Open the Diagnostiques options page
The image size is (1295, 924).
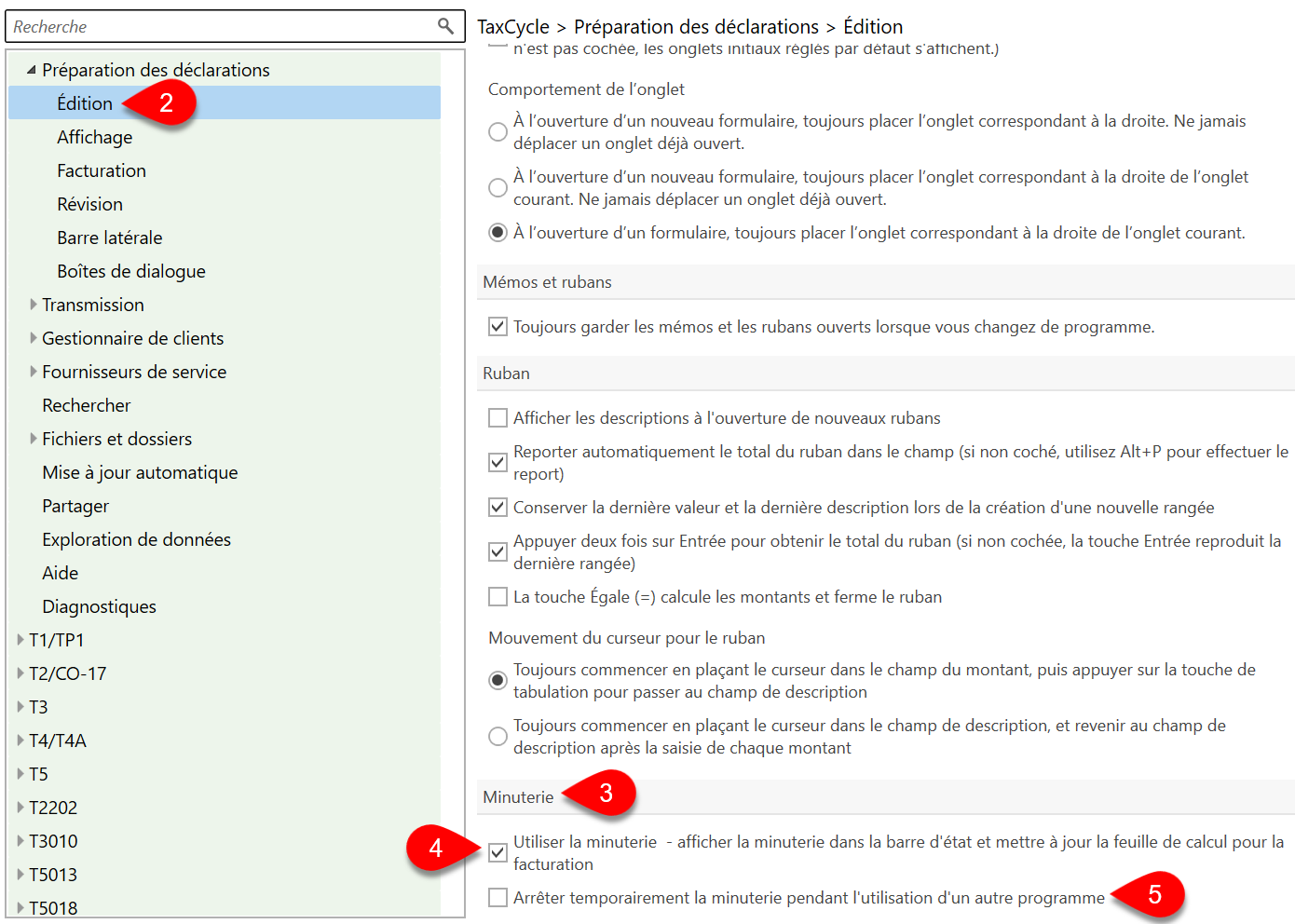tap(99, 606)
